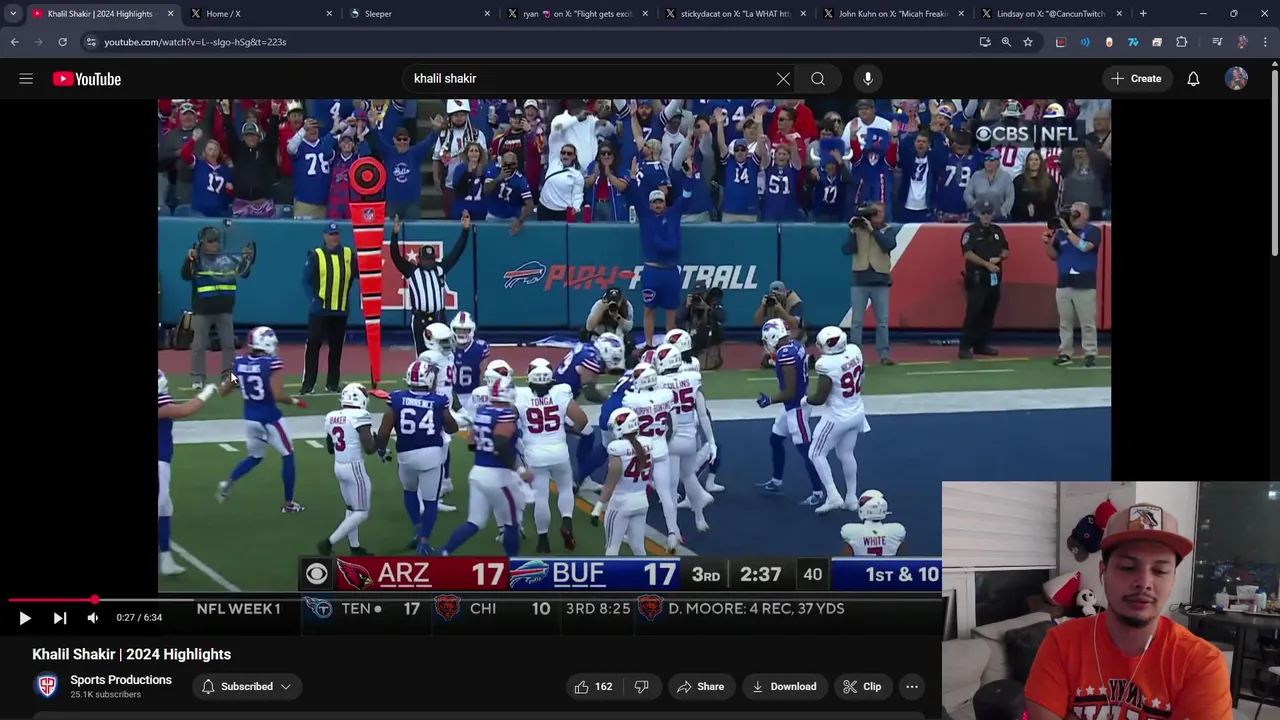Play the video
This screenshot has height=720, width=1280.
click(25, 618)
